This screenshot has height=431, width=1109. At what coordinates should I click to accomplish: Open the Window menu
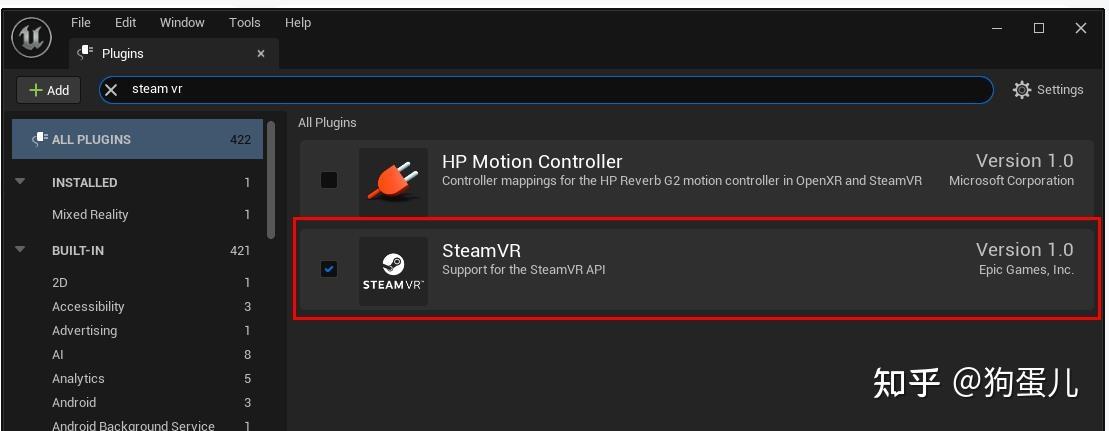[182, 22]
